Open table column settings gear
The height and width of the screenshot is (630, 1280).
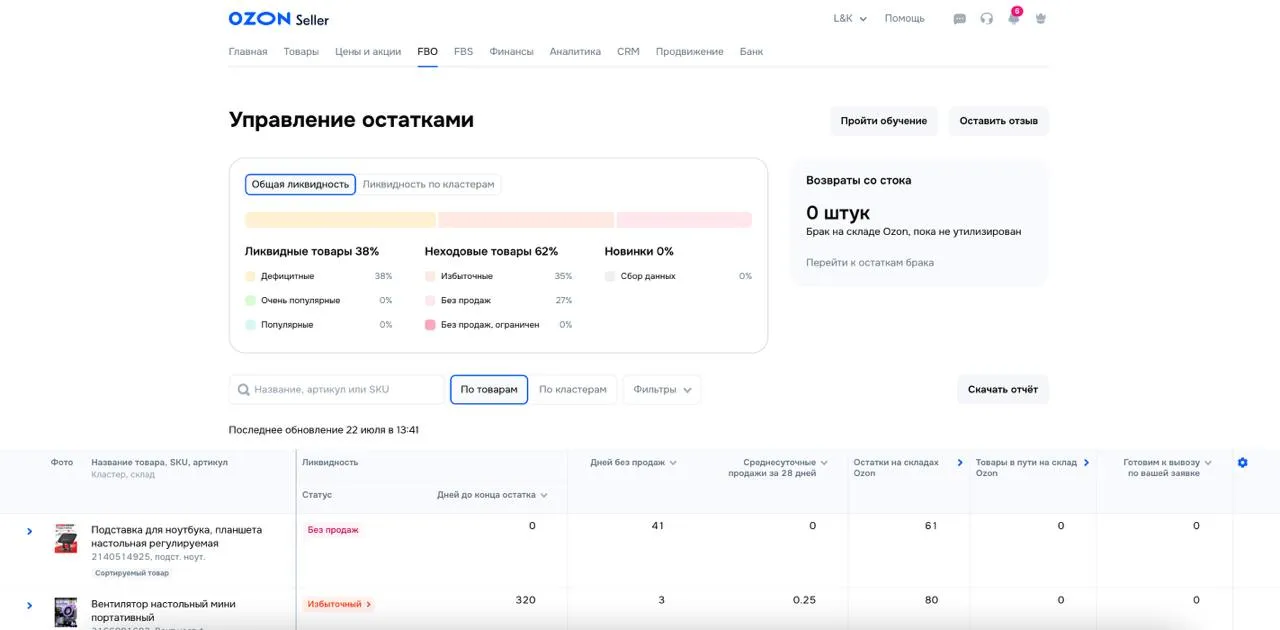point(1243,463)
